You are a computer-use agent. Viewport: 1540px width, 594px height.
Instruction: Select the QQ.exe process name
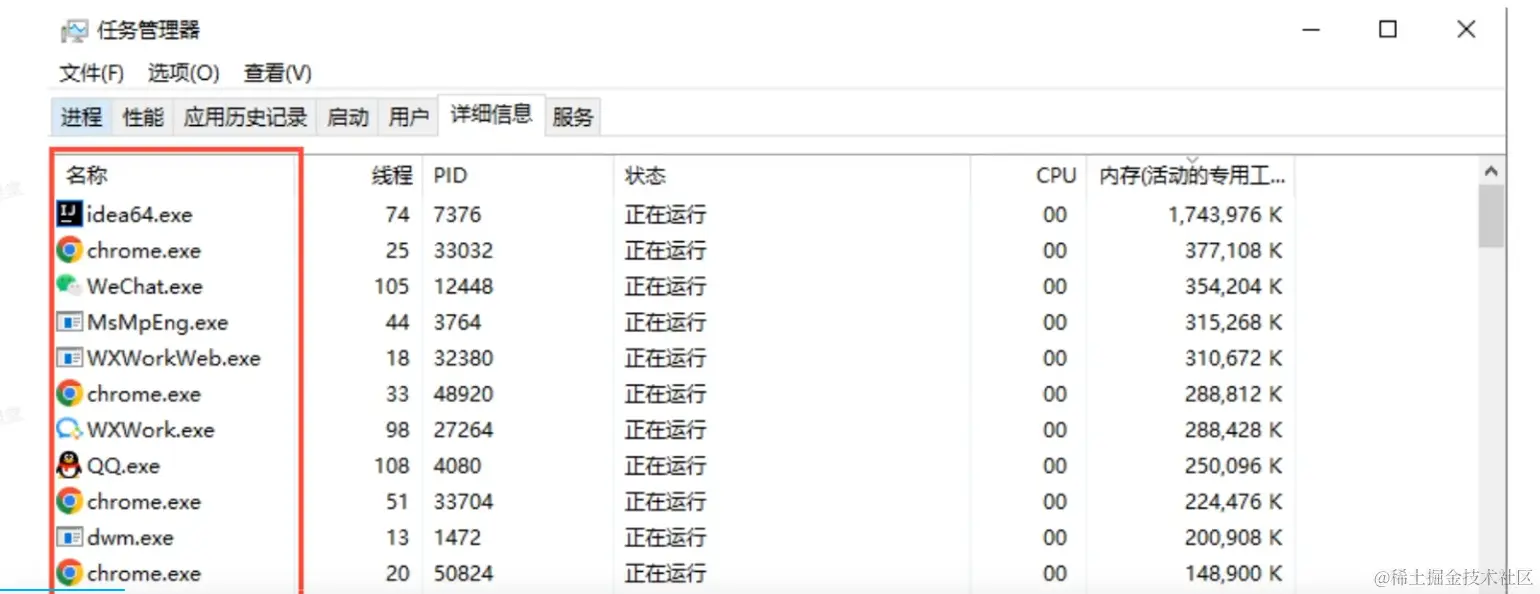tap(123, 466)
